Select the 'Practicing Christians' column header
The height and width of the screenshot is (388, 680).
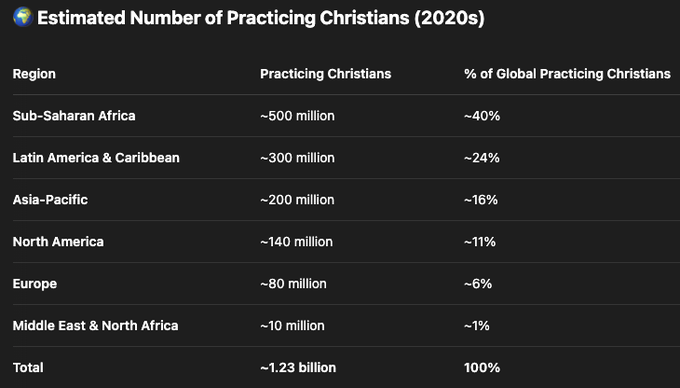tap(326, 74)
